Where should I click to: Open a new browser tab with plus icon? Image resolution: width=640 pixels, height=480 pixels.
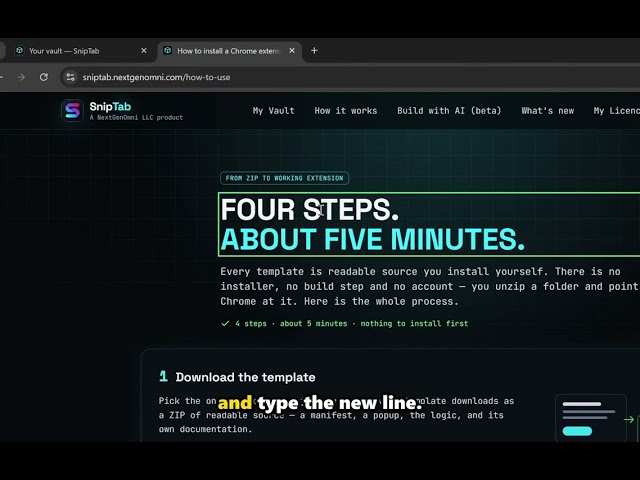pyautogui.click(x=314, y=51)
